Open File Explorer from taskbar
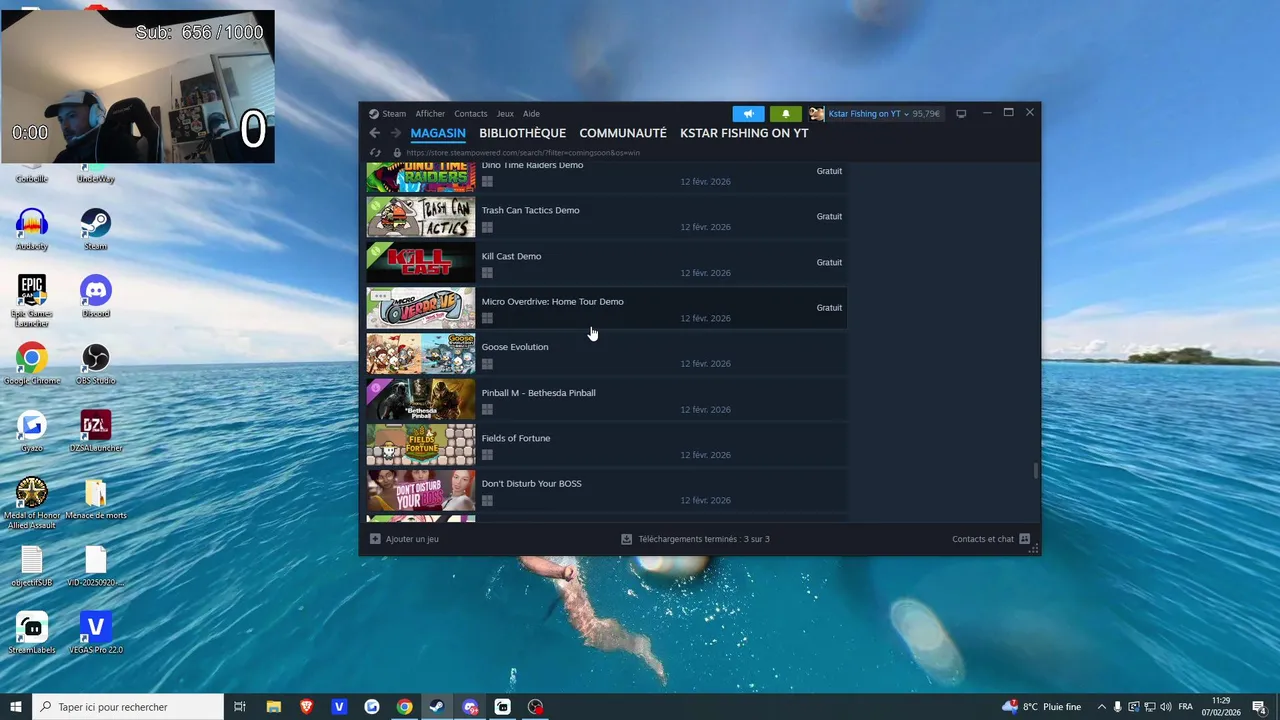The width and height of the screenshot is (1280, 720). (273, 707)
